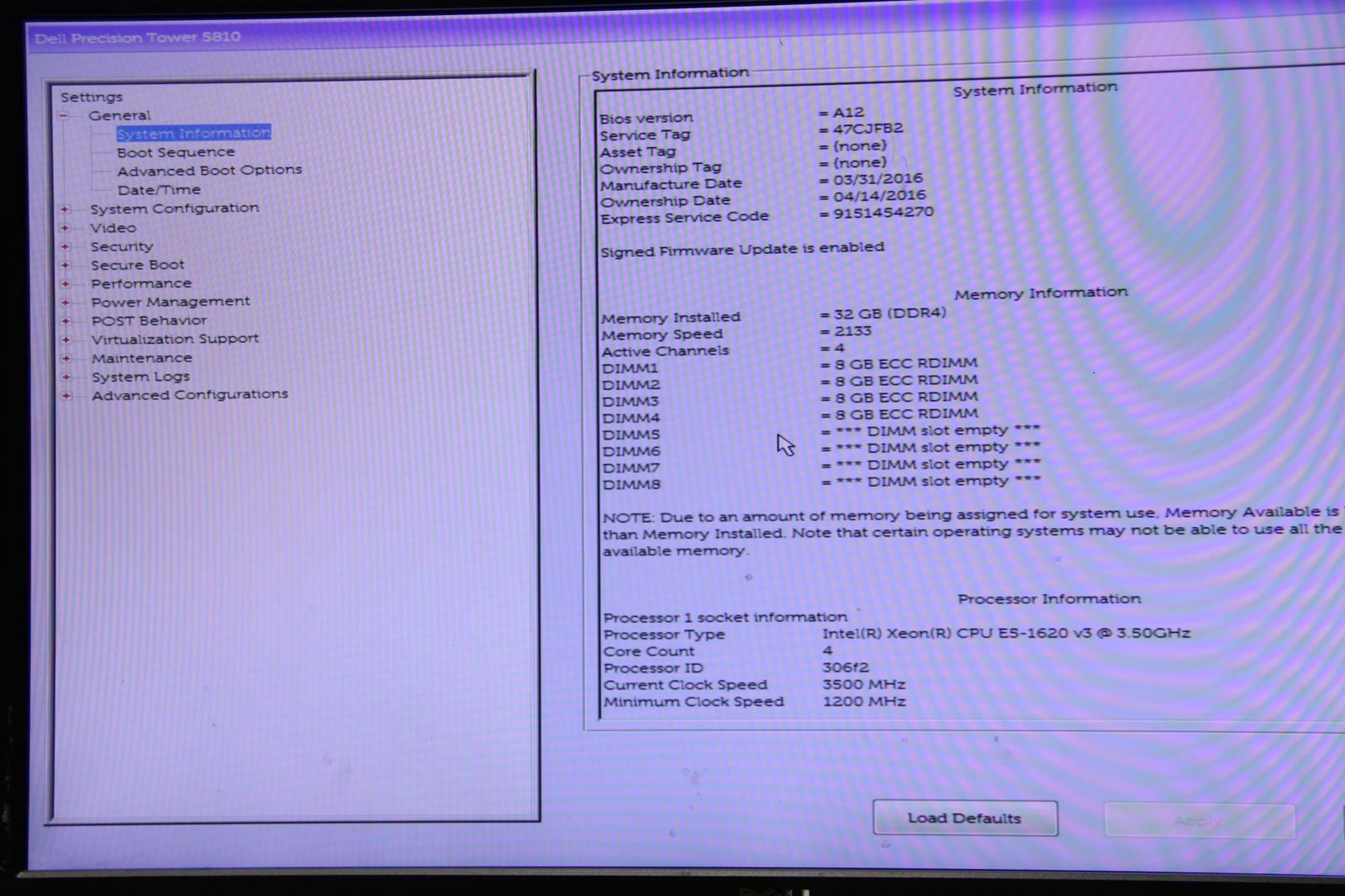Expand the Video settings node
The width and height of the screenshot is (1345, 896).
65,228
